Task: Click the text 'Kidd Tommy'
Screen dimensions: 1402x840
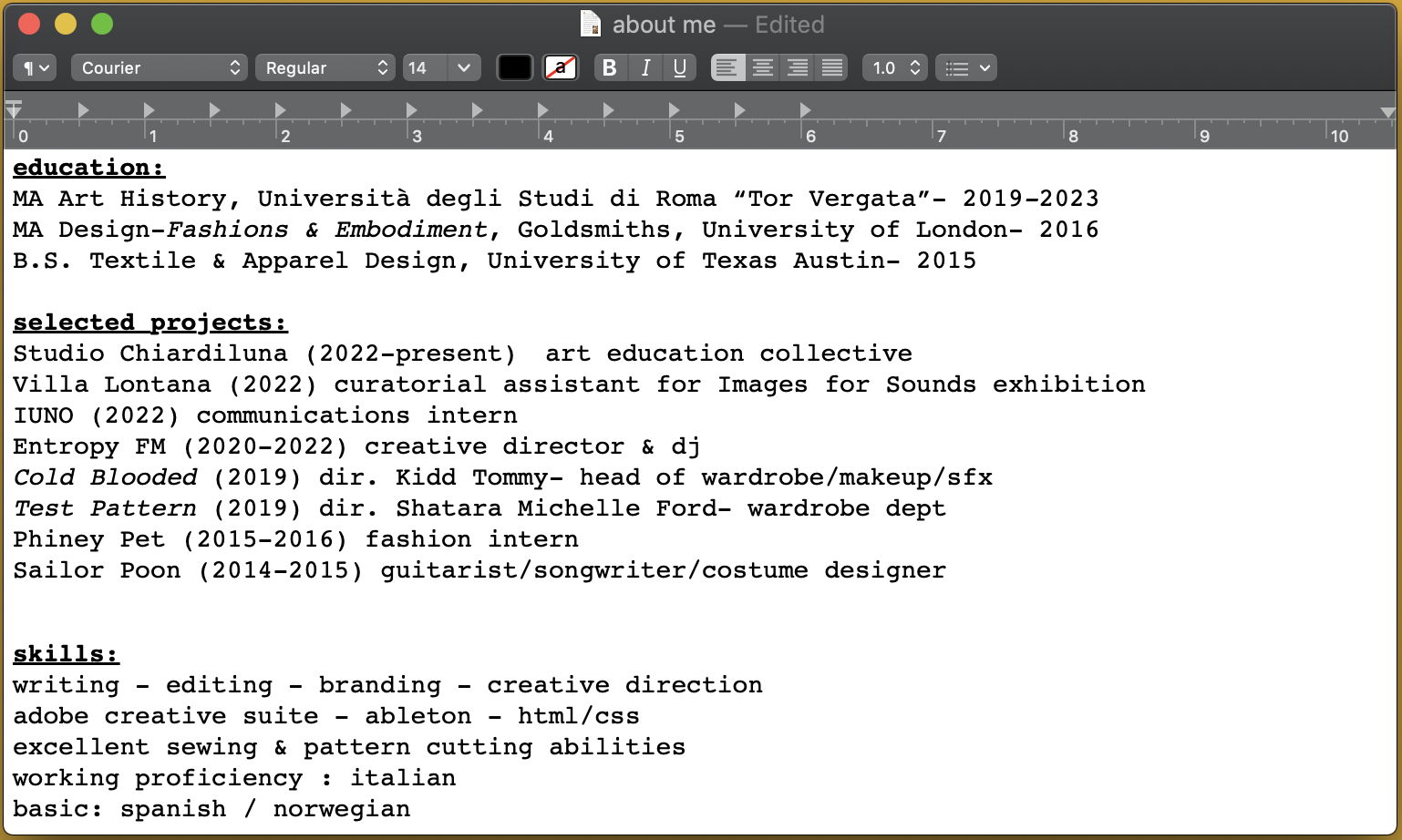Action: click(x=472, y=477)
